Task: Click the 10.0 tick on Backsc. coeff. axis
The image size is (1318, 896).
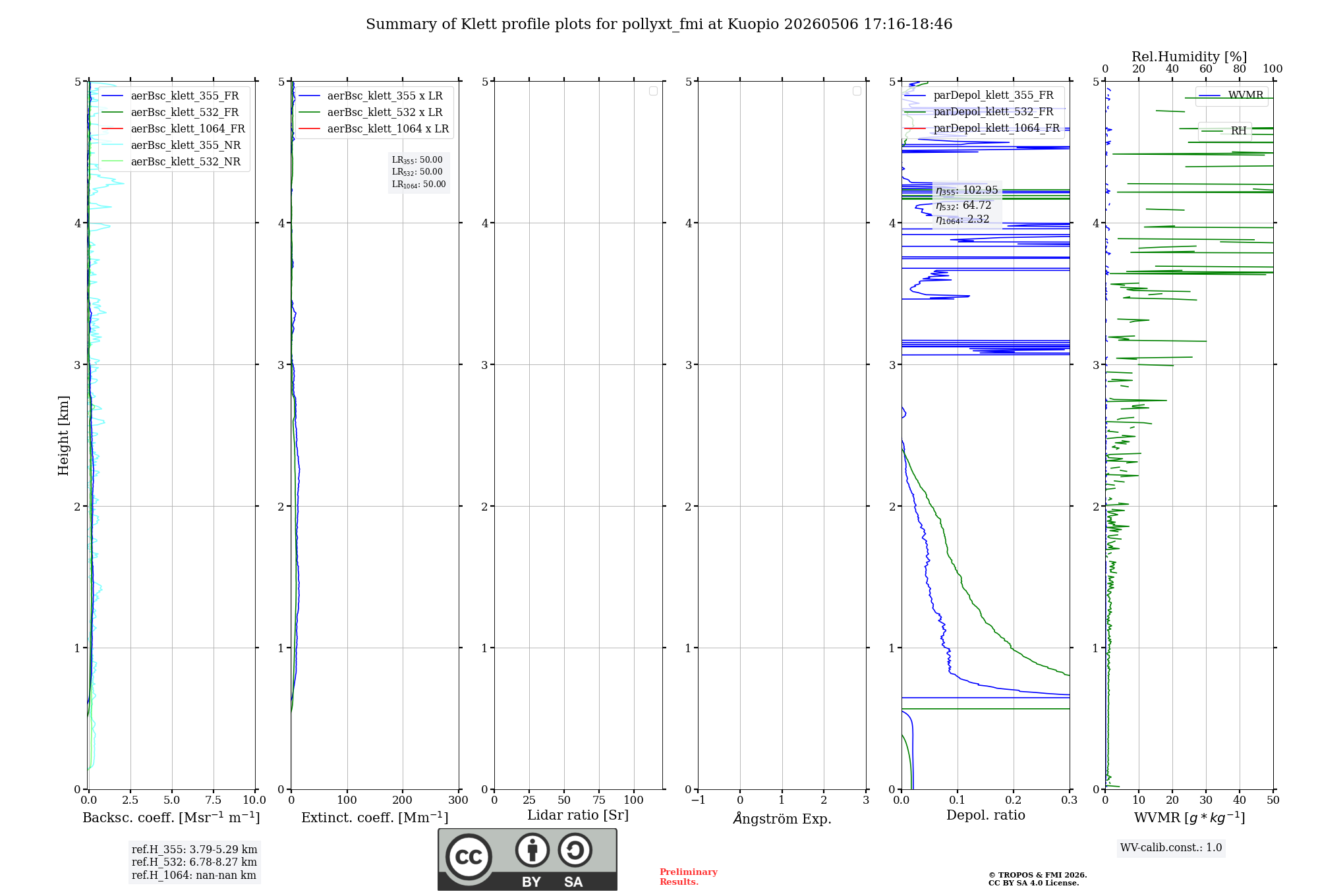Action: [254, 800]
